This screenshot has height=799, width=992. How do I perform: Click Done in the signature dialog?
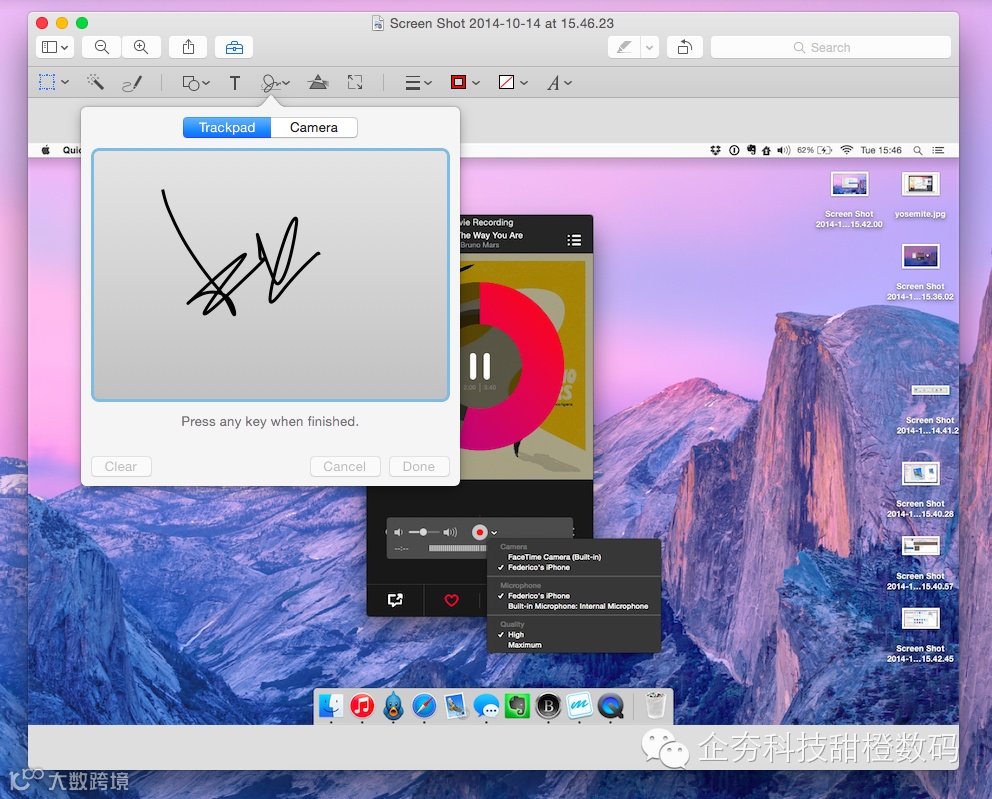pos(419,466)
